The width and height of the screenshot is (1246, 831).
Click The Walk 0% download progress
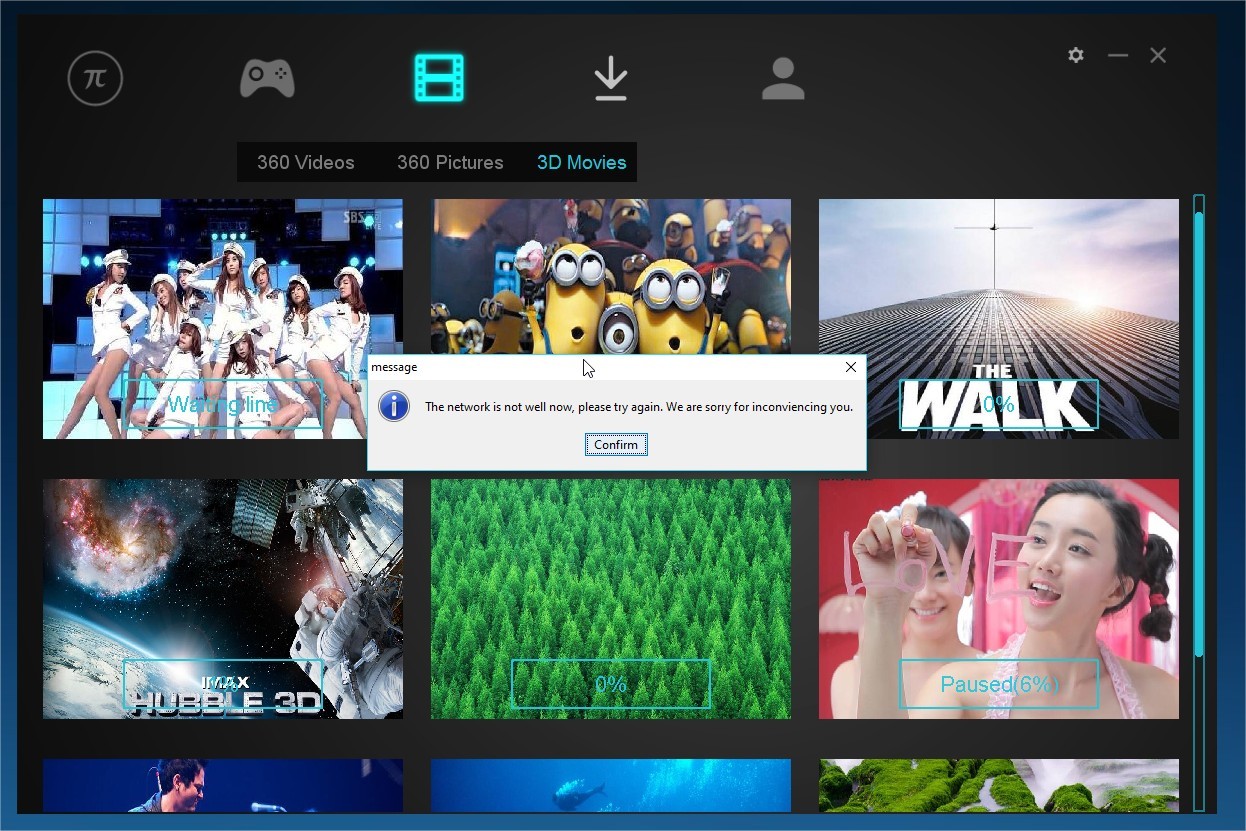tap(999, 404)
